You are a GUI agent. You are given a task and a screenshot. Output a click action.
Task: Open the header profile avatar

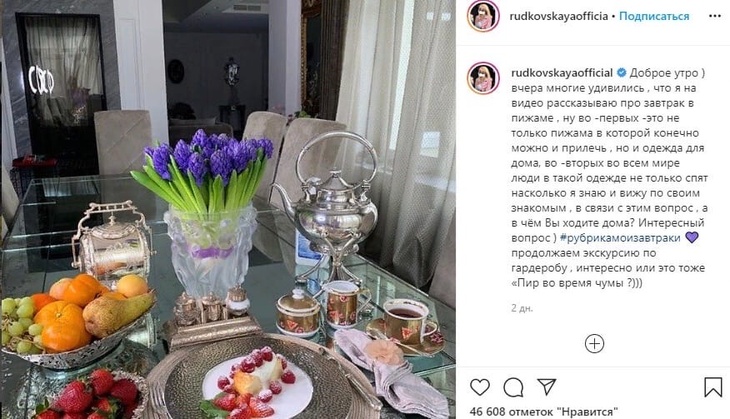coord(483,16)
